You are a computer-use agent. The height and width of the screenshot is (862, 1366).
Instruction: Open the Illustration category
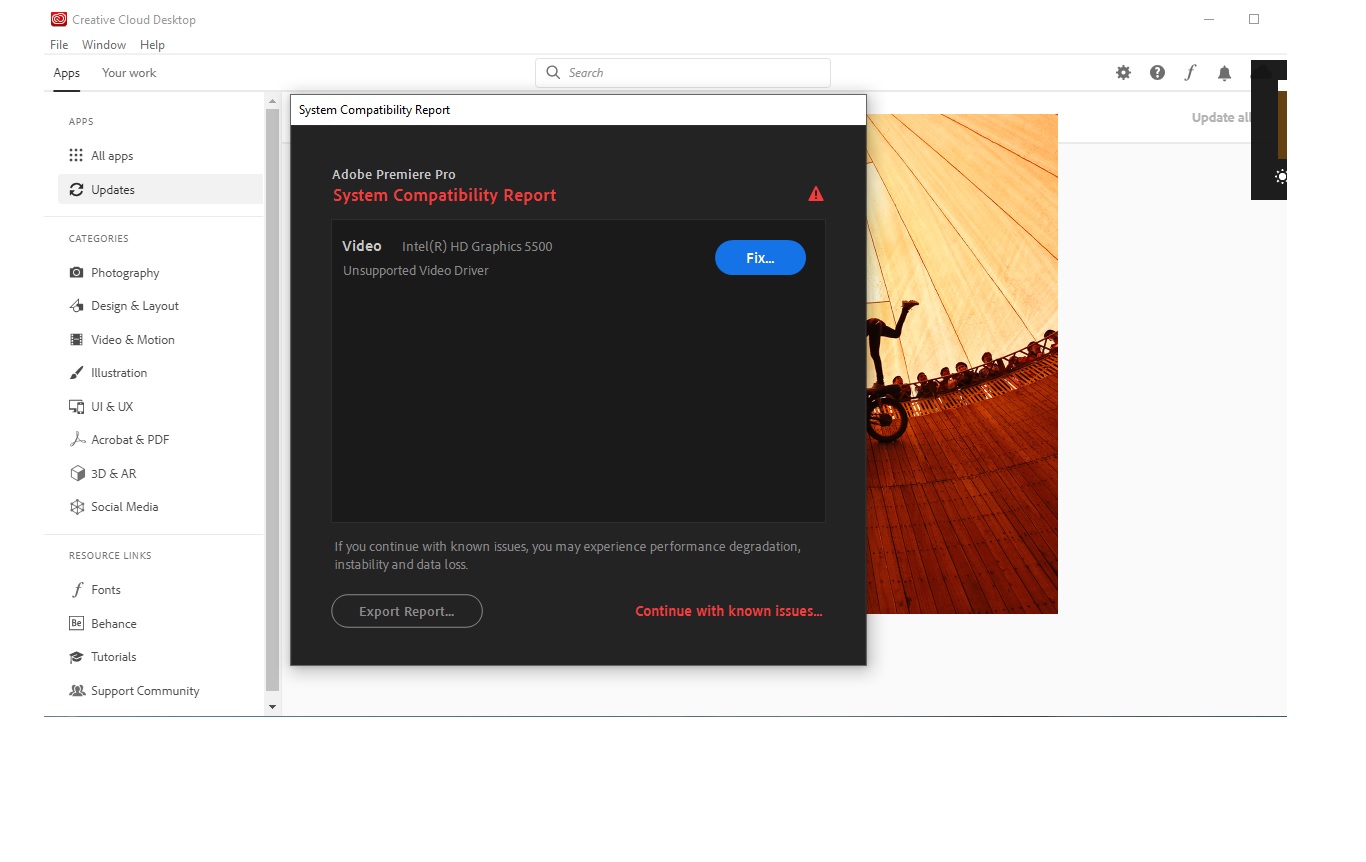(117, 372)
